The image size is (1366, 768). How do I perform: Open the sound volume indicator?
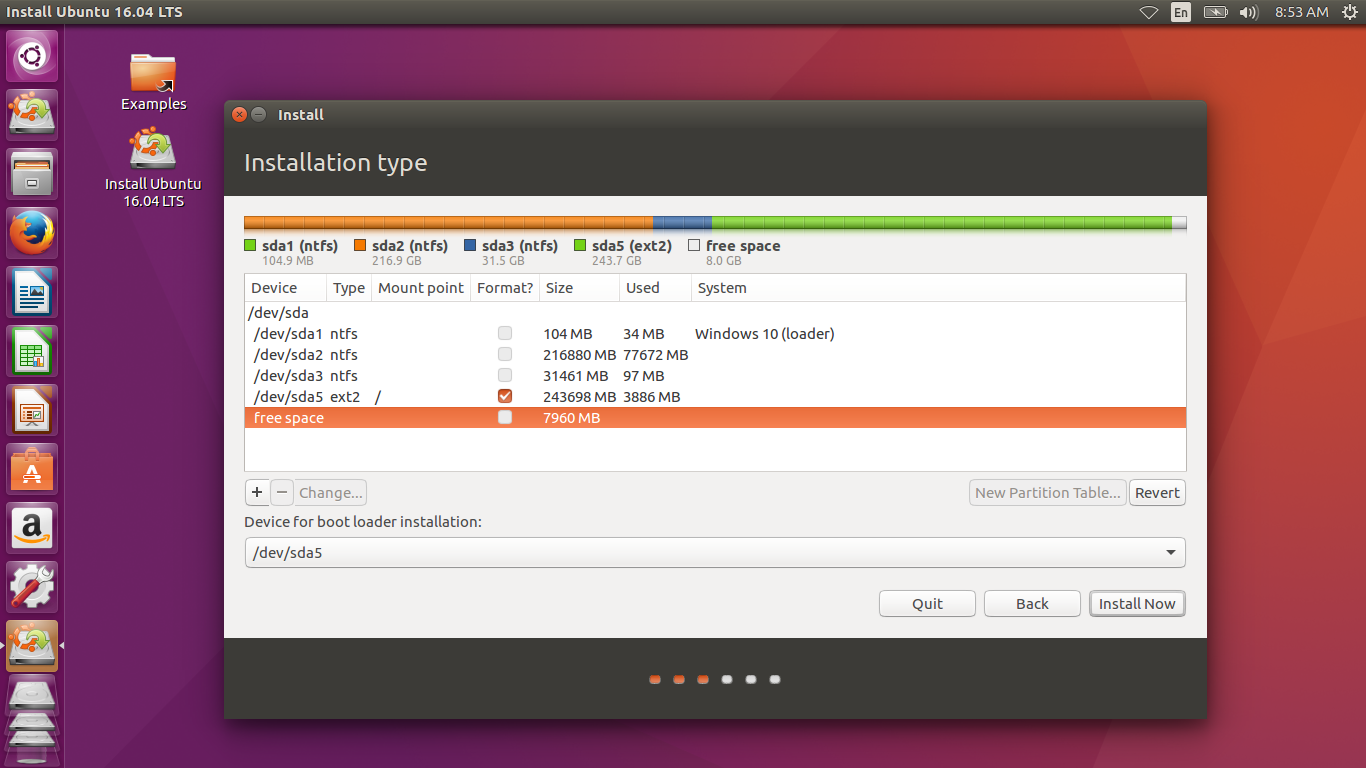(x=1248, y=12)
